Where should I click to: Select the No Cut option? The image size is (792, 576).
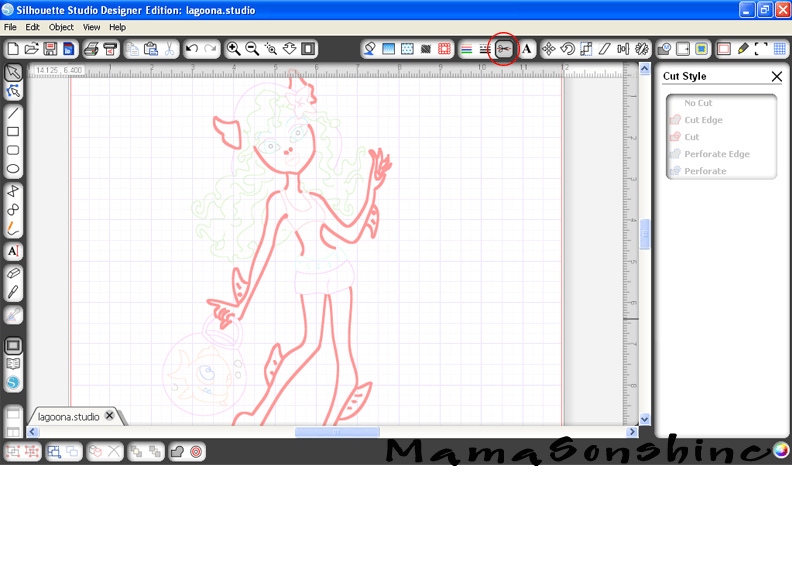pyautogui.click(x=698, y=103)
